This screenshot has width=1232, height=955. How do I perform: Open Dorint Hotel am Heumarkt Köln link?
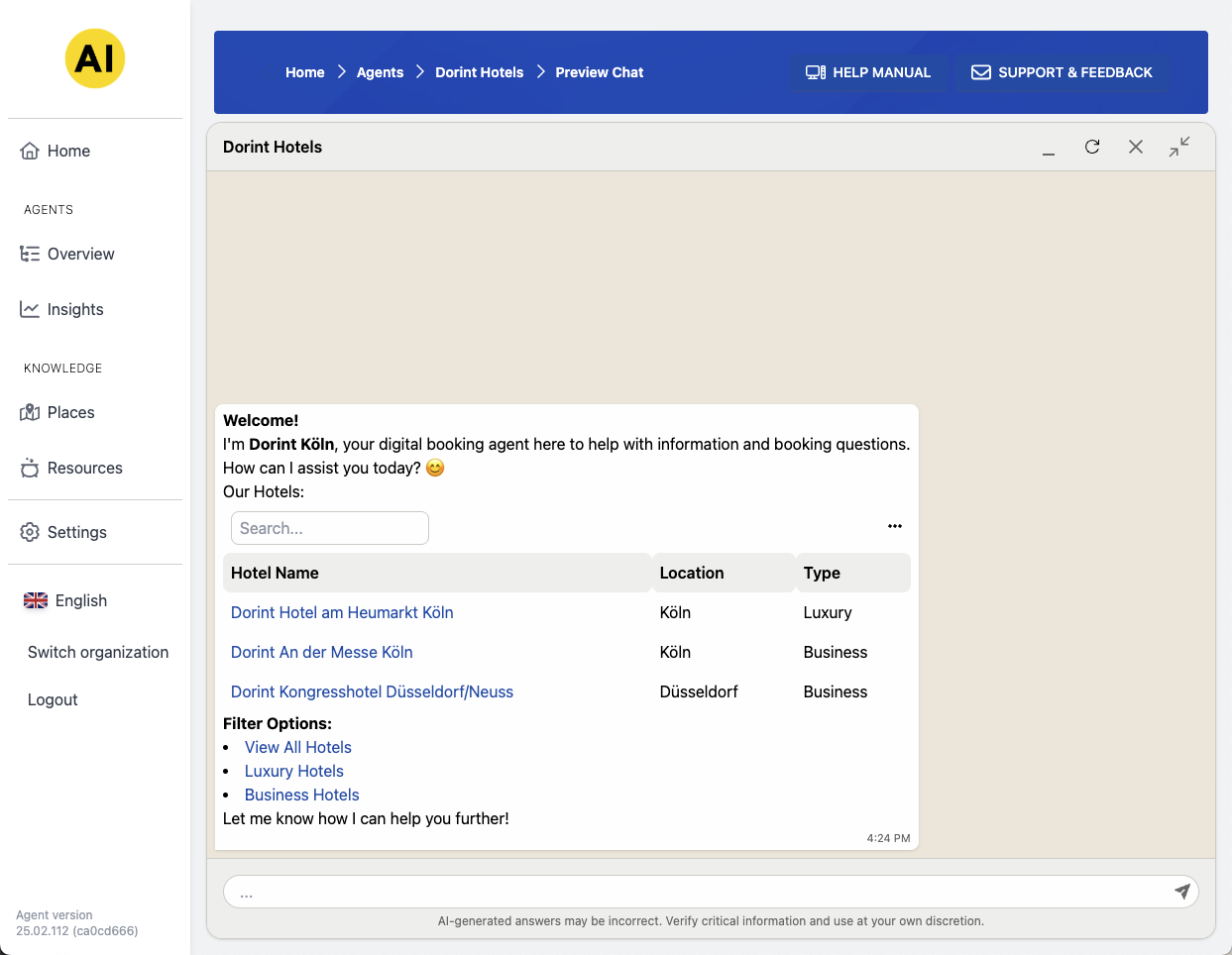coord(342,612)
